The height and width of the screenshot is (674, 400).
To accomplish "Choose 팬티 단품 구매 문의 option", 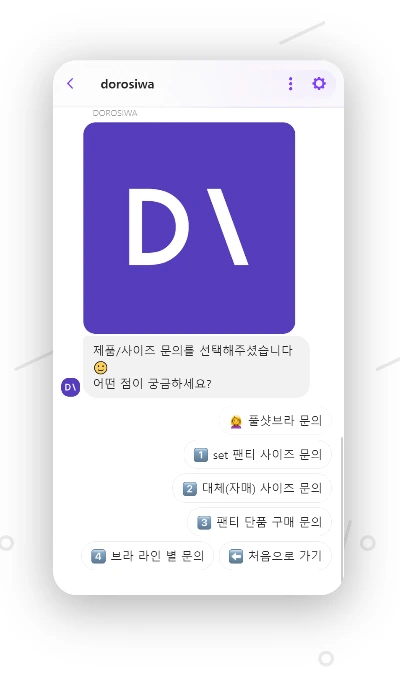I will coord(260,522).
